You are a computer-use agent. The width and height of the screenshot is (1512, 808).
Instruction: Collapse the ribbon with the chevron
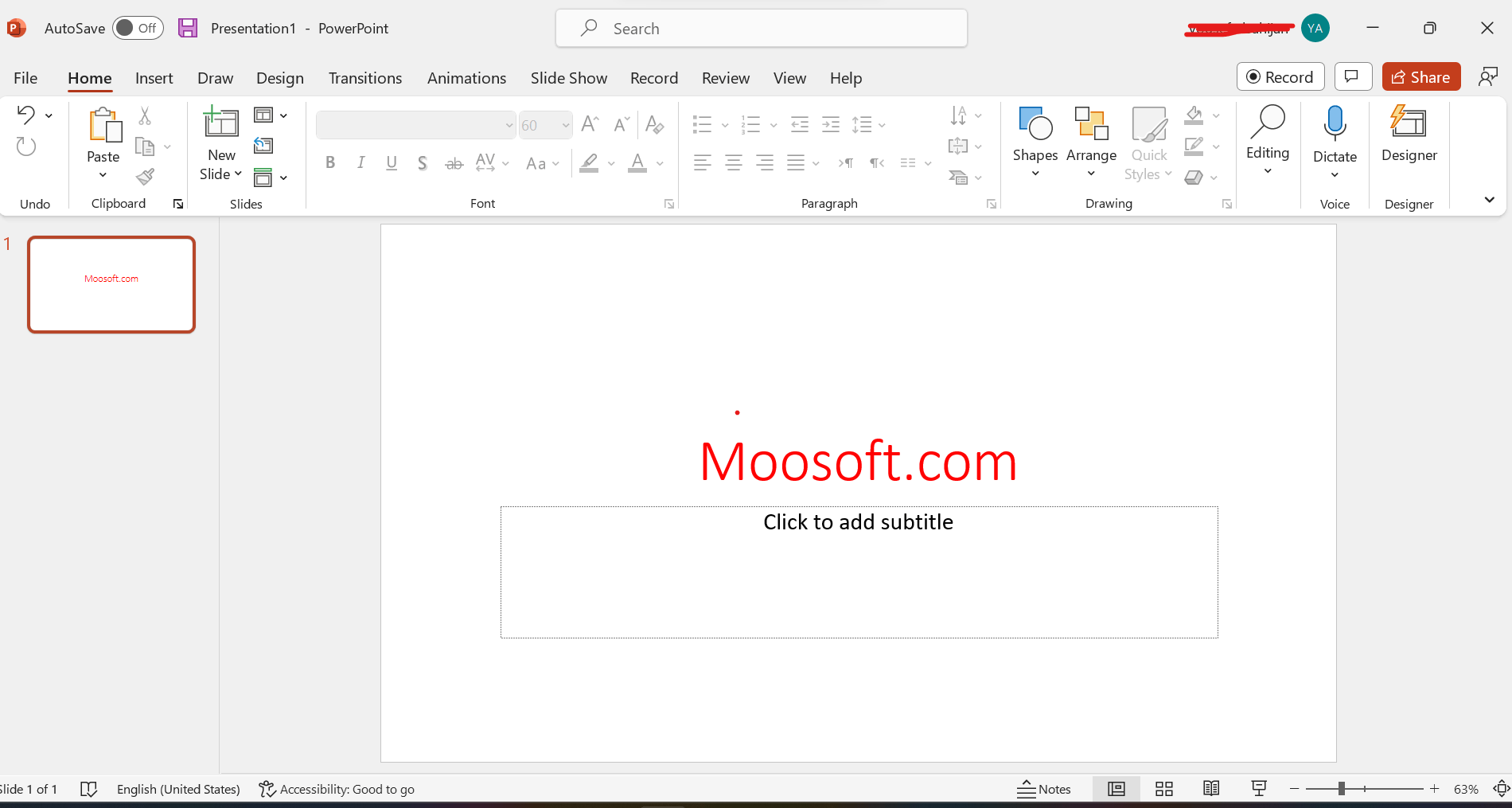click(x=1489, y=200)
